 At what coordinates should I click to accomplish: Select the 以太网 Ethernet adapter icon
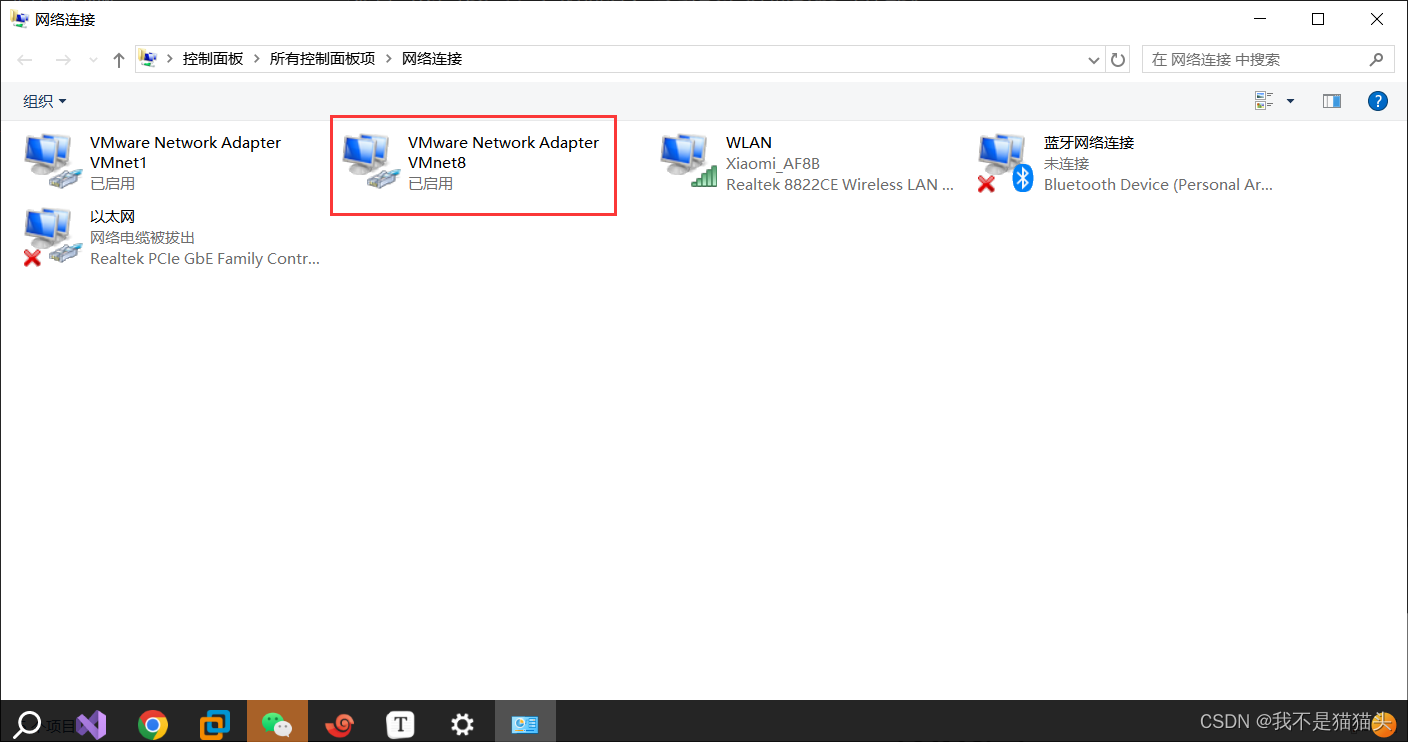pyautogui.click(x=51, y=237)
